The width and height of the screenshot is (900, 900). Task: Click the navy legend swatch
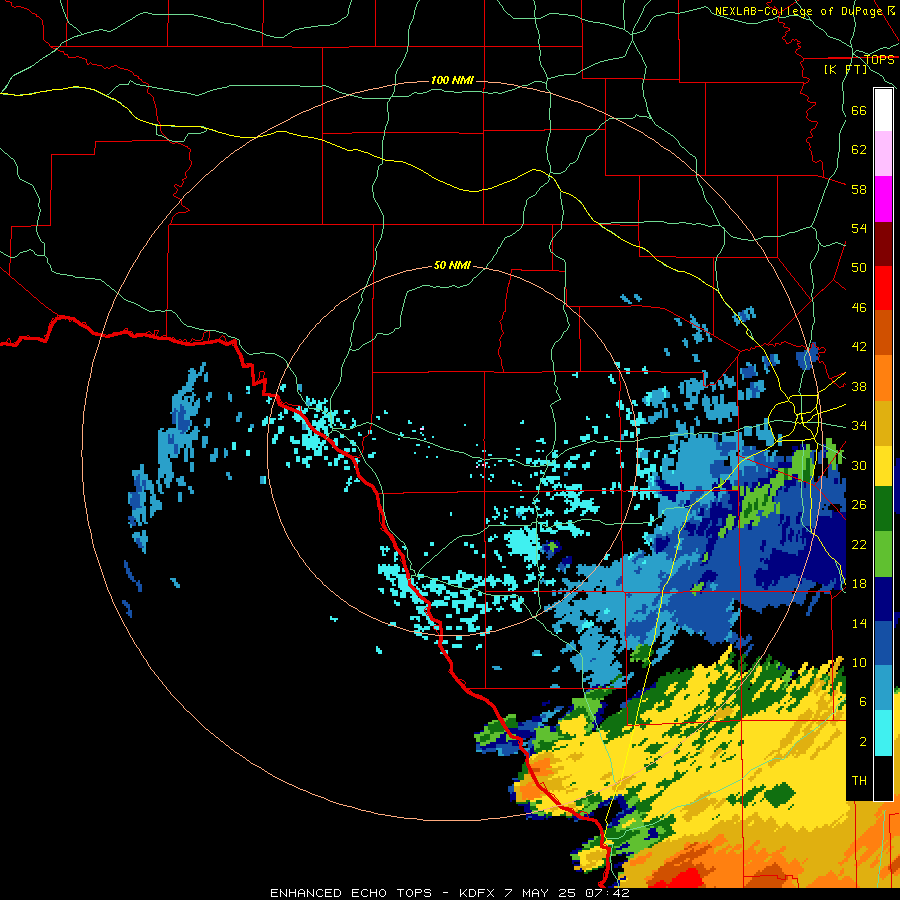pos(883,599)
